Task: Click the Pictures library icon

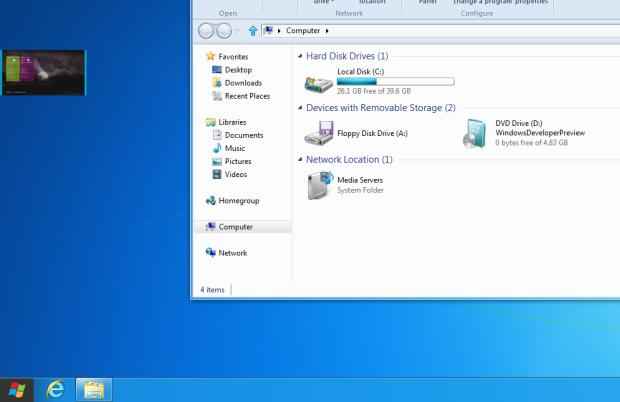Action: [x=217, y=161]
